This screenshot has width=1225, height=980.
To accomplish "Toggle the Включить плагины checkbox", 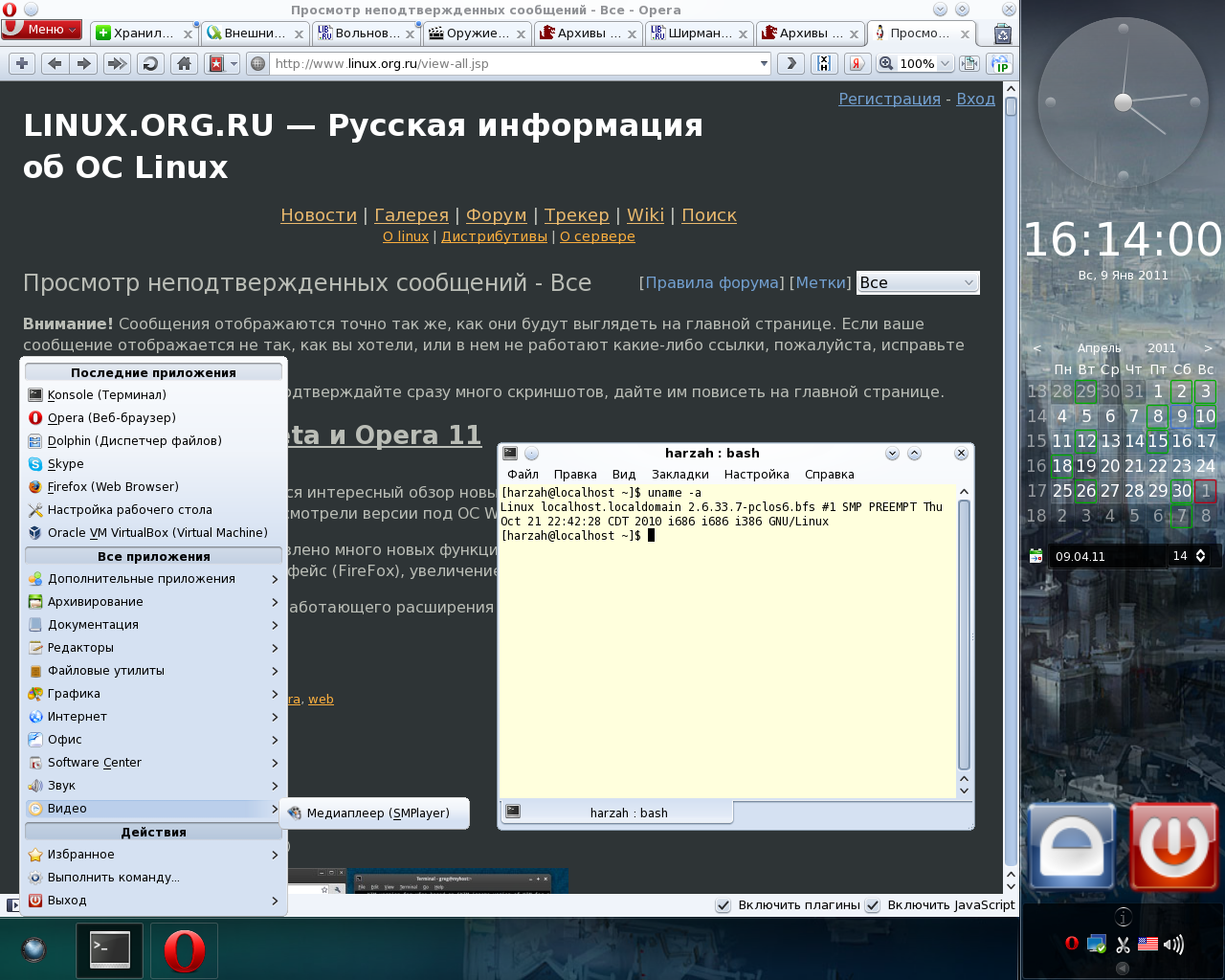I will (724, 905).
